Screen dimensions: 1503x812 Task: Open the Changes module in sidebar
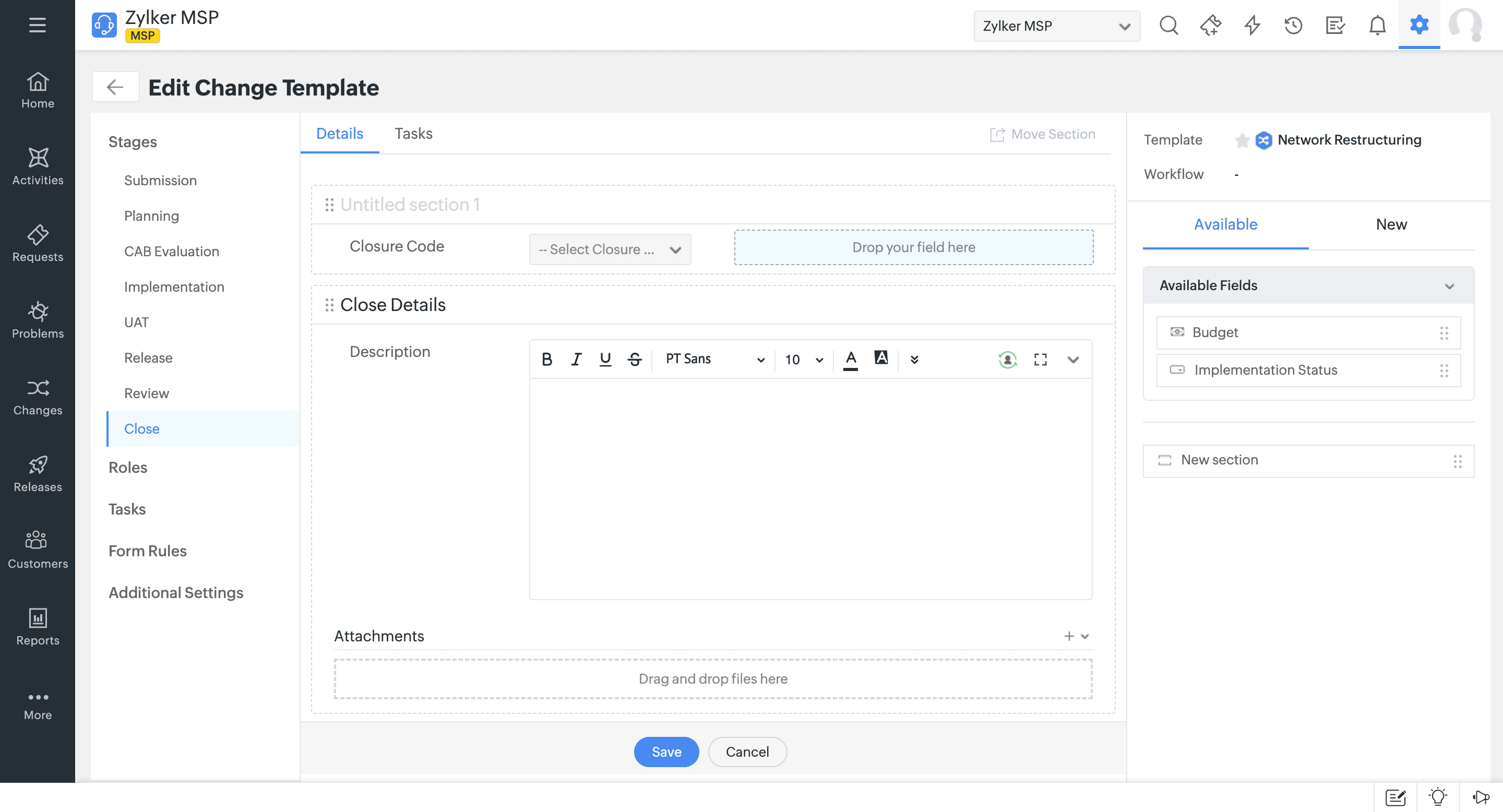[x=38, y=398]
